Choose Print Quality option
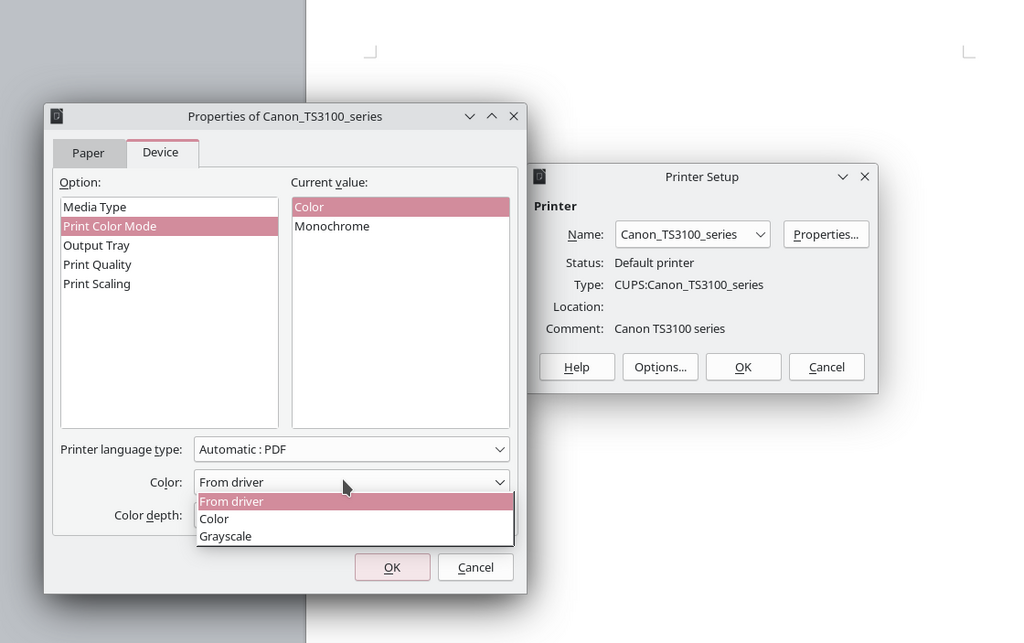 pos(97,265)
